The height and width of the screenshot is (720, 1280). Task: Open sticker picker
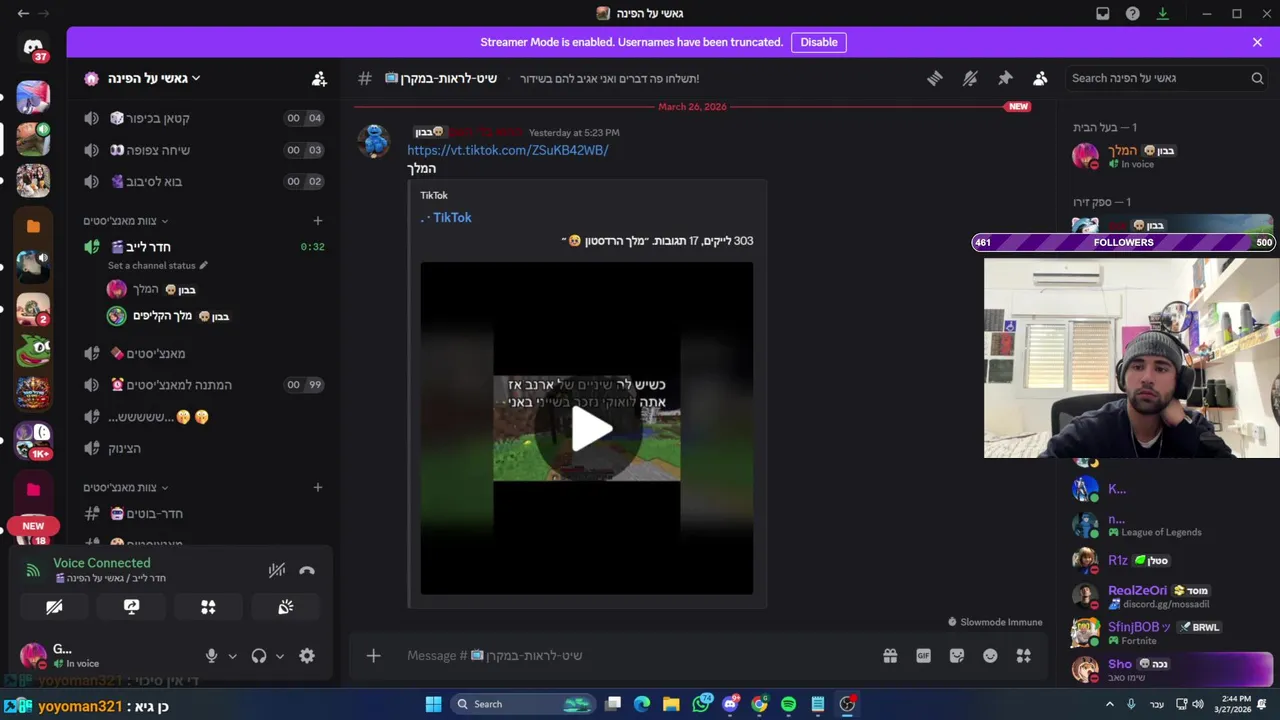pyautogui.click(x=957, y=656)
